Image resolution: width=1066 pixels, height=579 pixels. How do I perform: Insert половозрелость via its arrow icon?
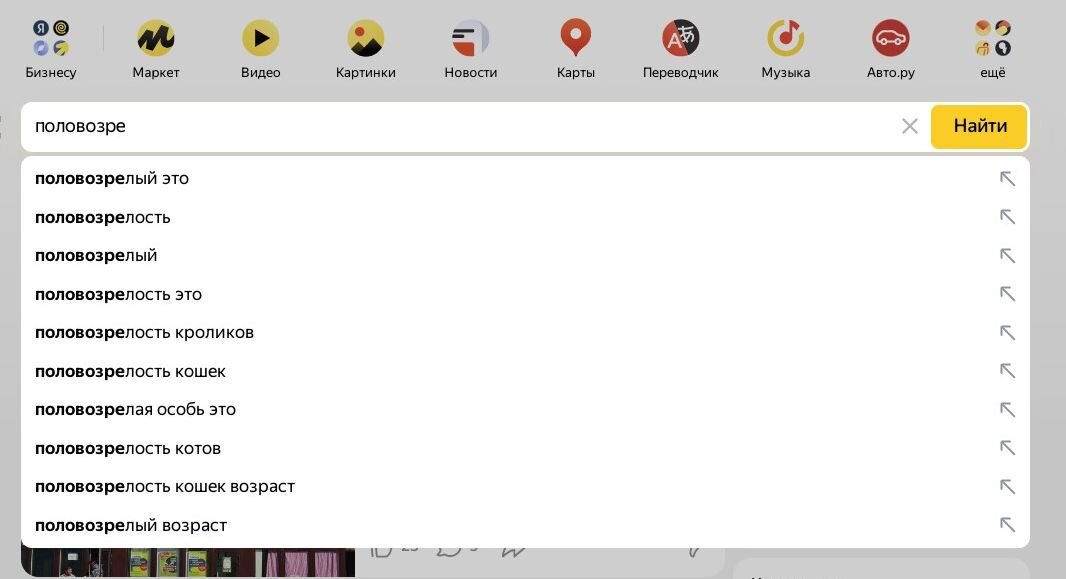[x=1007, y=217]
